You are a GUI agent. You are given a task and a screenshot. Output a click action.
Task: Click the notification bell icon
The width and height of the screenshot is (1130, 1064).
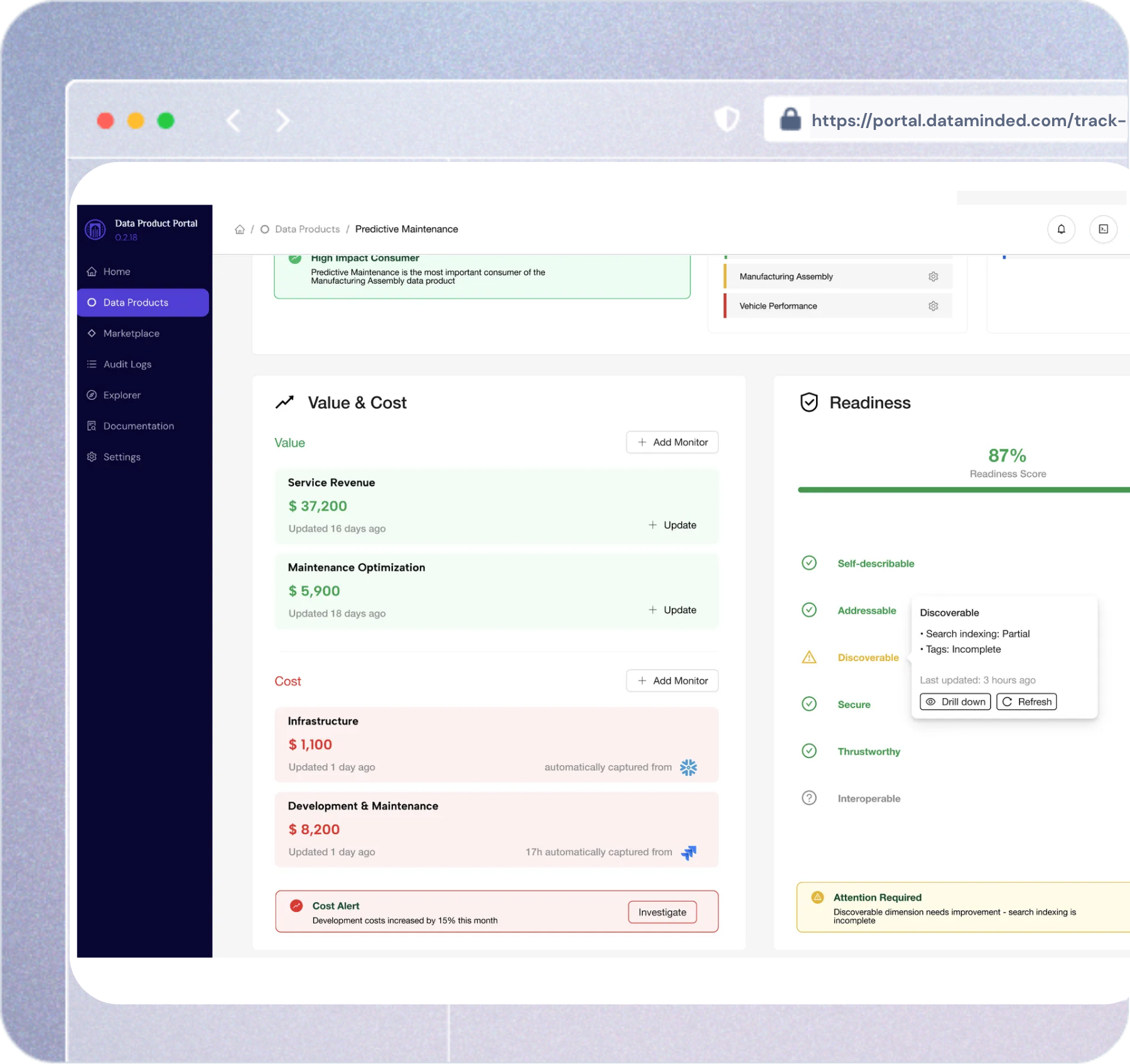(1061, 229)
